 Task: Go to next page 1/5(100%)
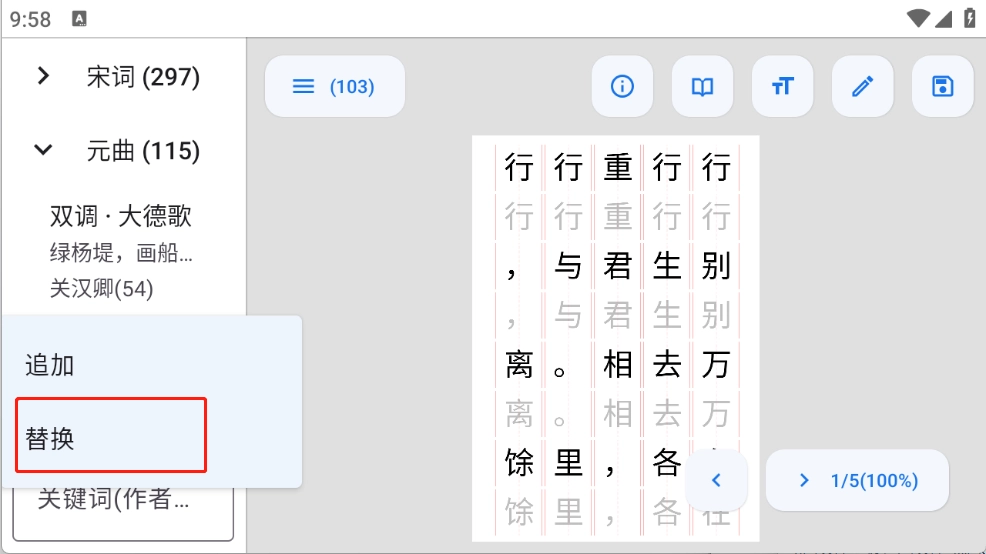[x=856, y=481]
